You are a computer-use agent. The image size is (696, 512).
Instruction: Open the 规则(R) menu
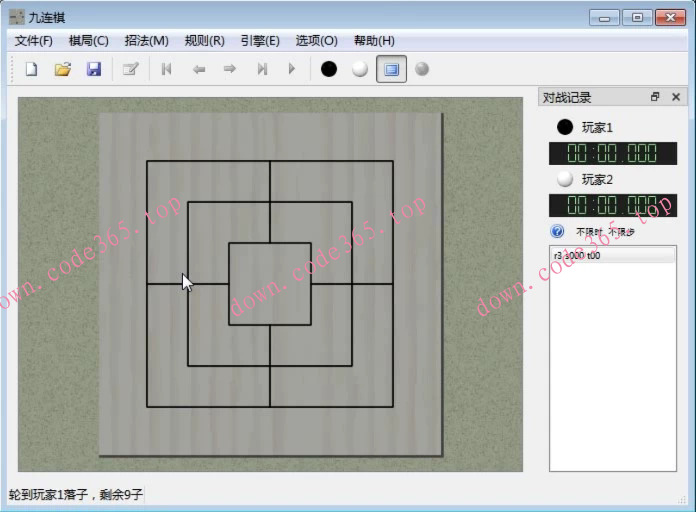pyautogui.click(x=204, y=41)
